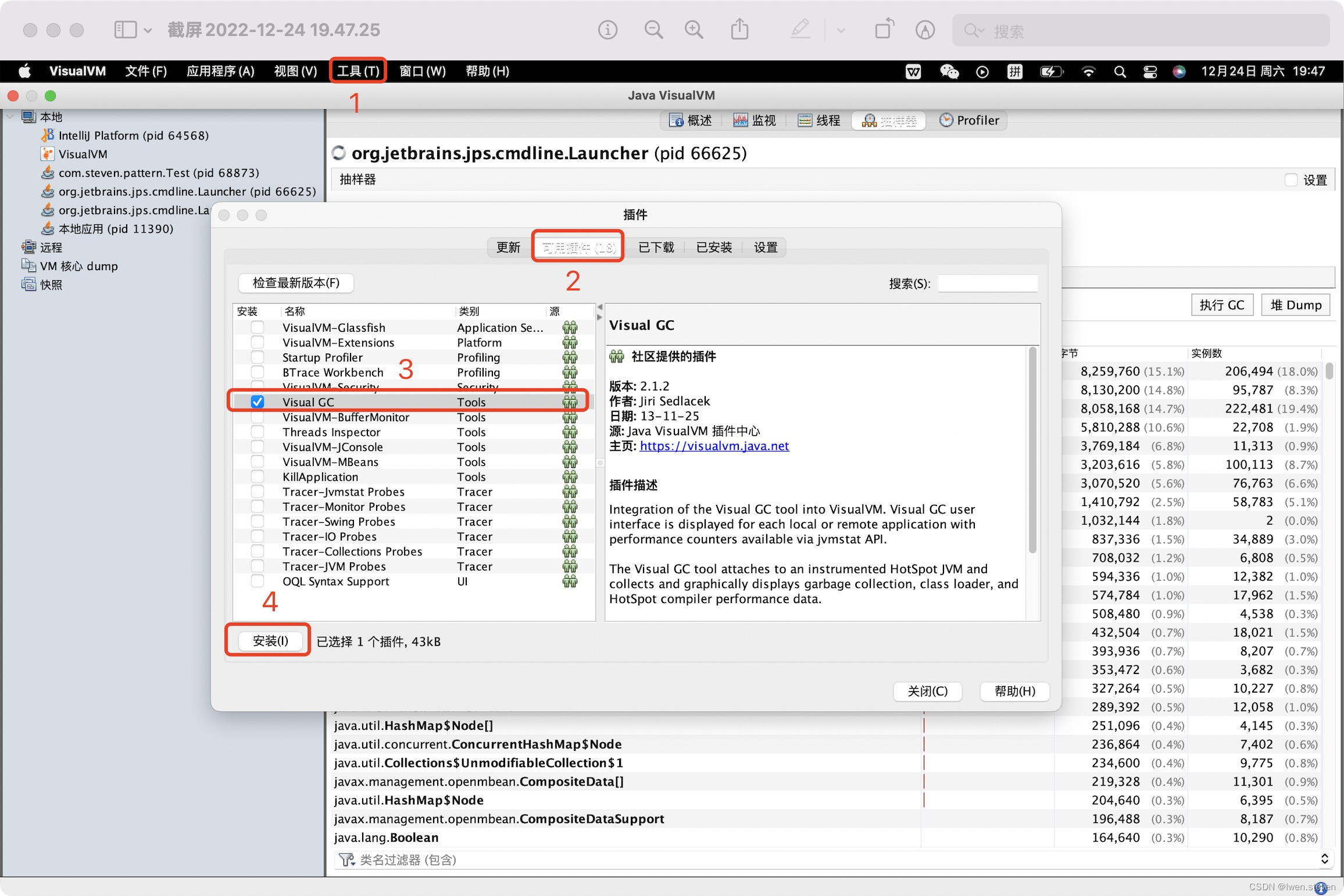Image resolution: width=1344 pixels, height=896 pixels.
Task: Uncheck the Visual GC plugin checkbox
Action: tap(258, 402)
